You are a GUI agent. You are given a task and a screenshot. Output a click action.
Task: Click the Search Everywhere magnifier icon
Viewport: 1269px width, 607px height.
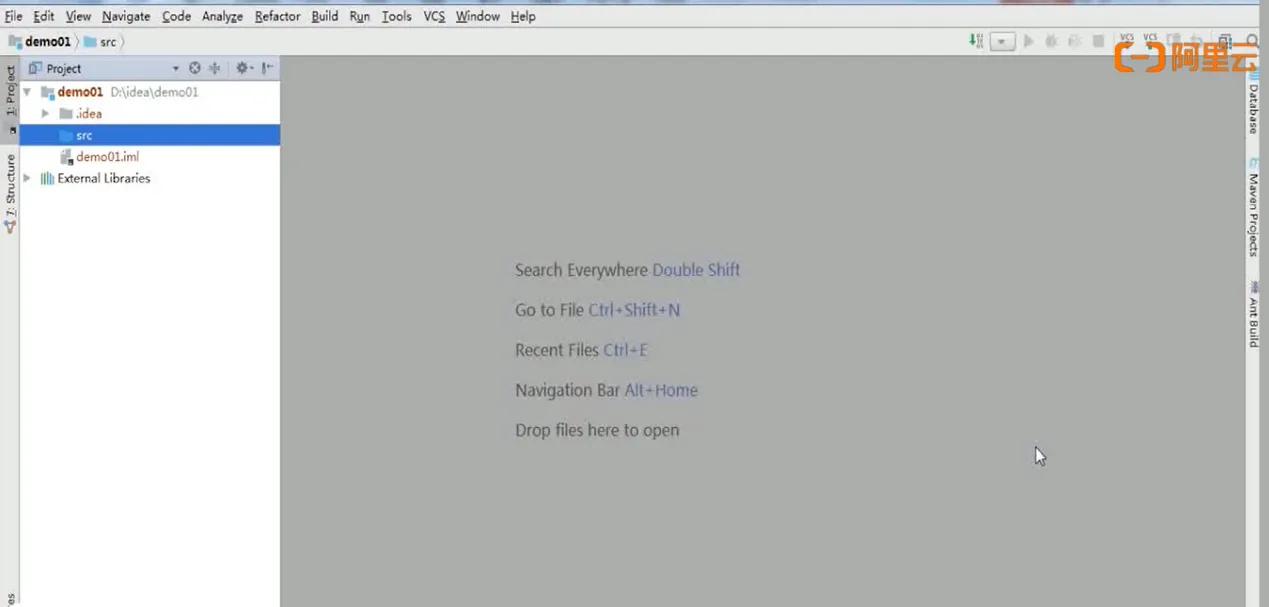tap(1252, 41)
